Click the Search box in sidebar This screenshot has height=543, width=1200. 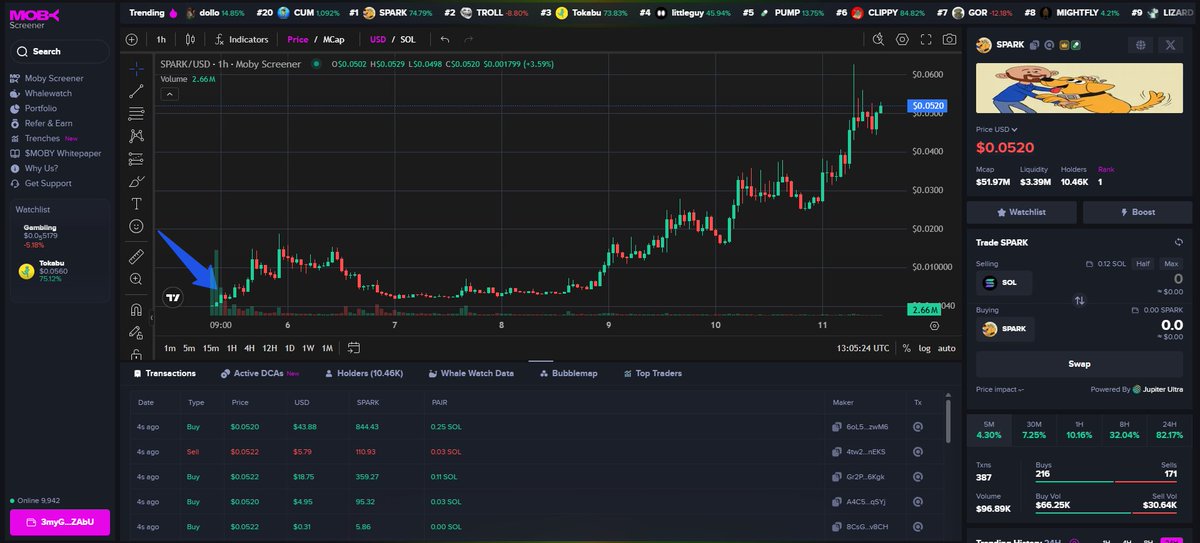(60, 51)
